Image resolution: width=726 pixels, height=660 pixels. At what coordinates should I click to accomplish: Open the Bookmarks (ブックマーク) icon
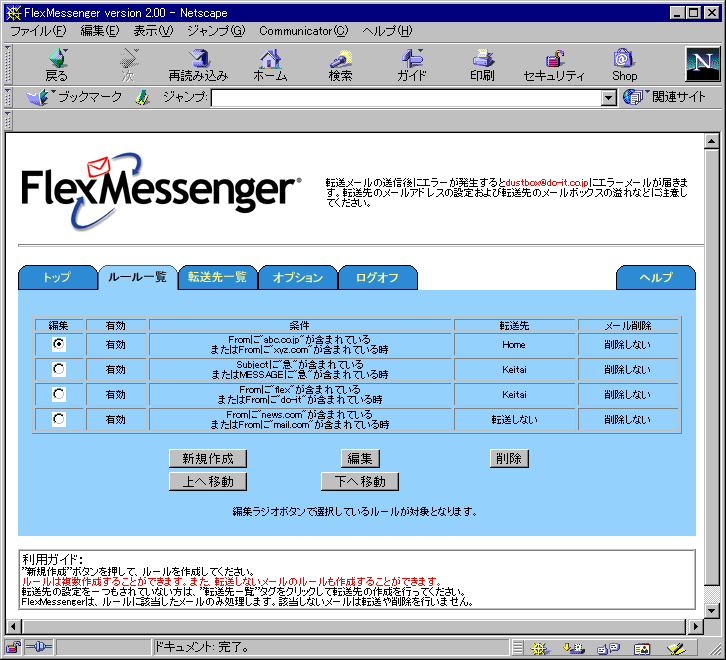(38, 97)
